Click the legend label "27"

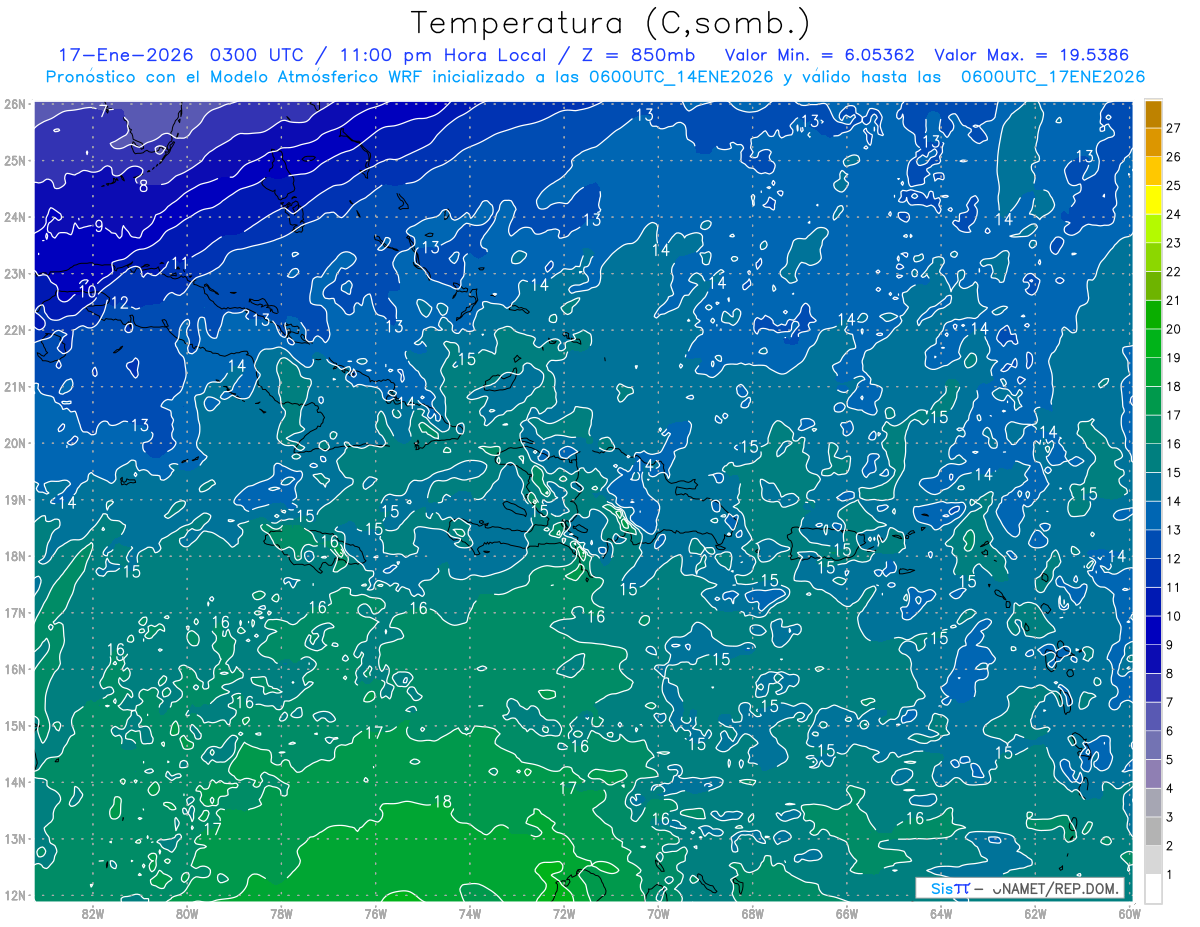[1174, 128]
